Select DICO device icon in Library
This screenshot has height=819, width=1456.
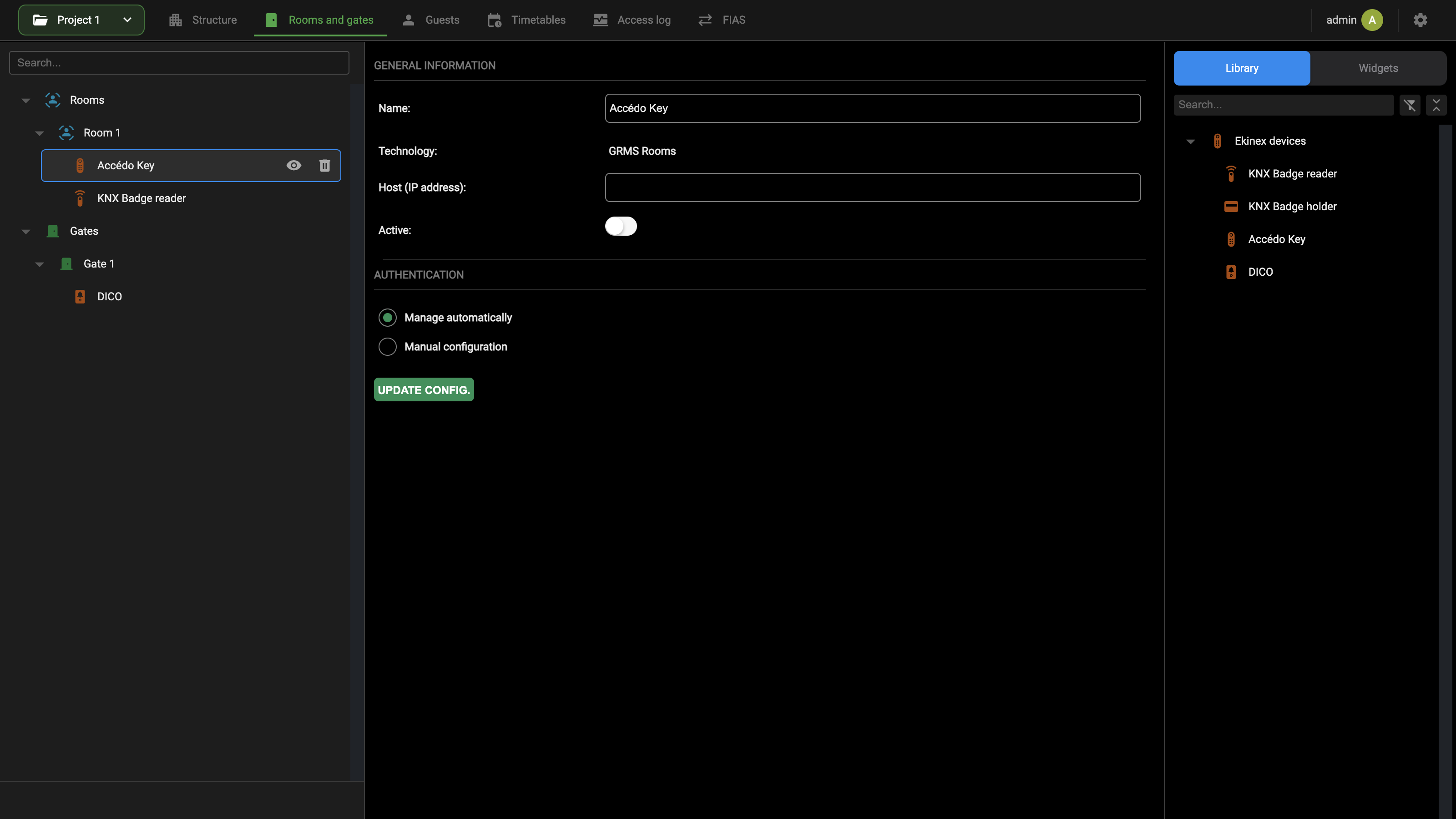click(x=1231, y=272)
